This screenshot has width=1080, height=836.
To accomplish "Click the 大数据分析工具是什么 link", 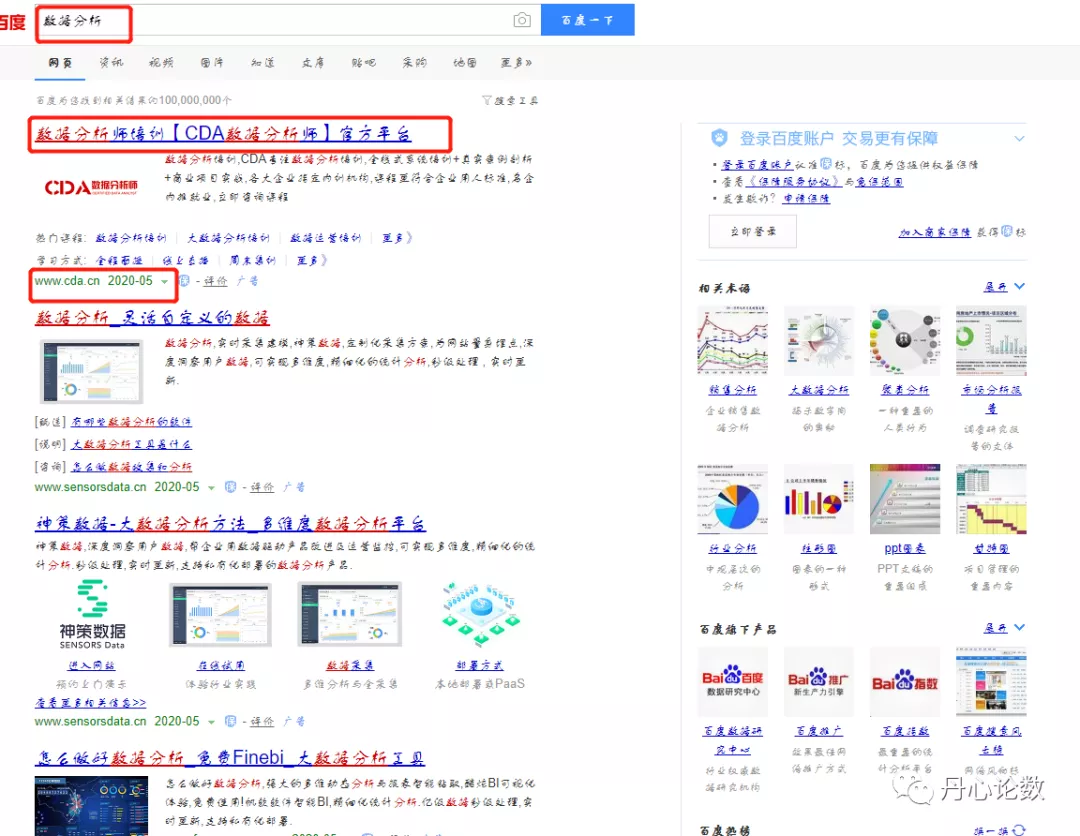I will click(x=132, y=444).
